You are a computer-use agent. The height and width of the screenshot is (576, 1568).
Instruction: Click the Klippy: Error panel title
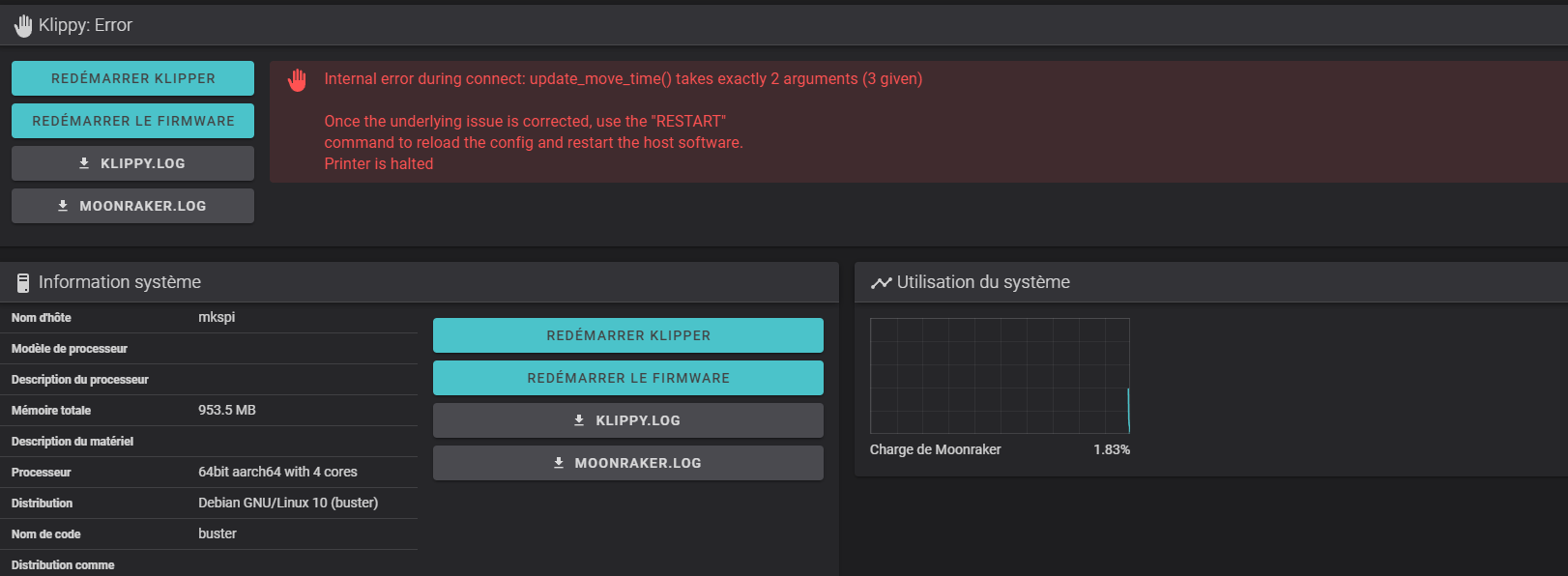[x=85, y=26]
